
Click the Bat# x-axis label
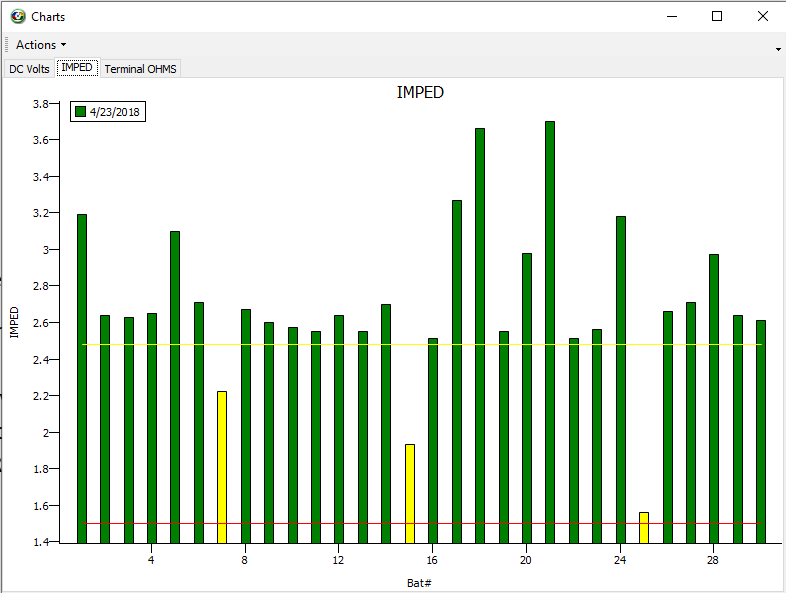tap(419, 582)
